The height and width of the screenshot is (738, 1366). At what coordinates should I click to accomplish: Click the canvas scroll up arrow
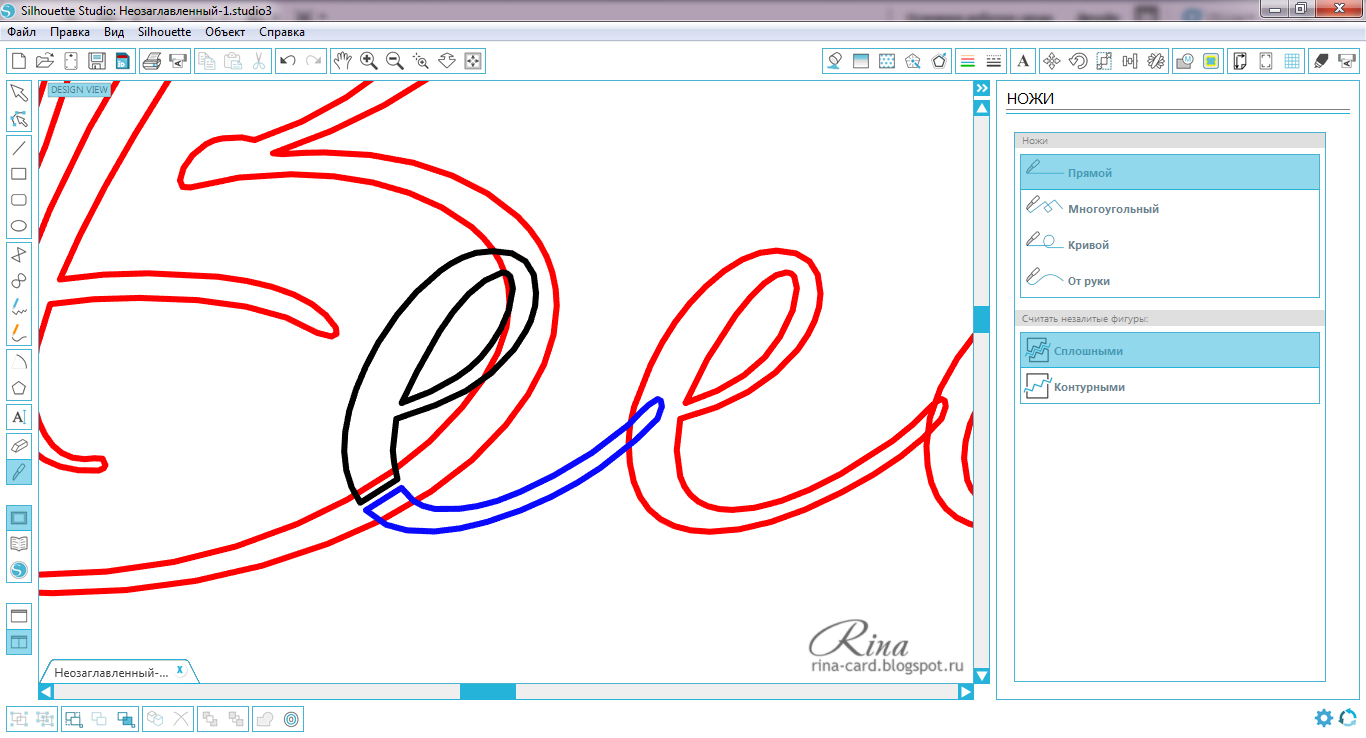pyautogui.click(x=981, y=108)
